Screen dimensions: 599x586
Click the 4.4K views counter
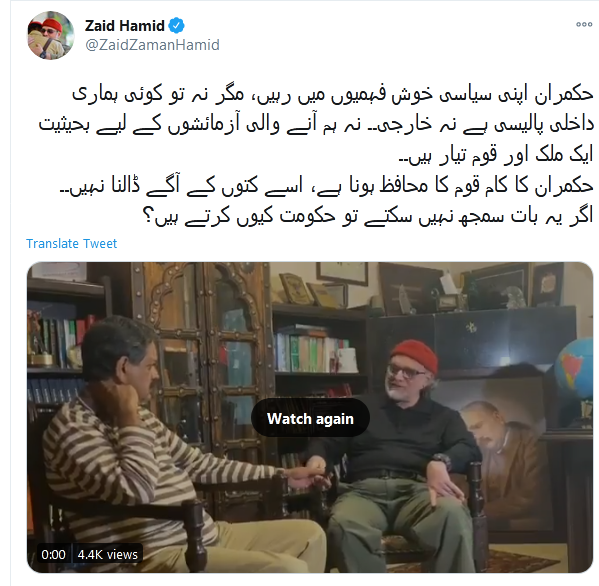coord(107,554)
